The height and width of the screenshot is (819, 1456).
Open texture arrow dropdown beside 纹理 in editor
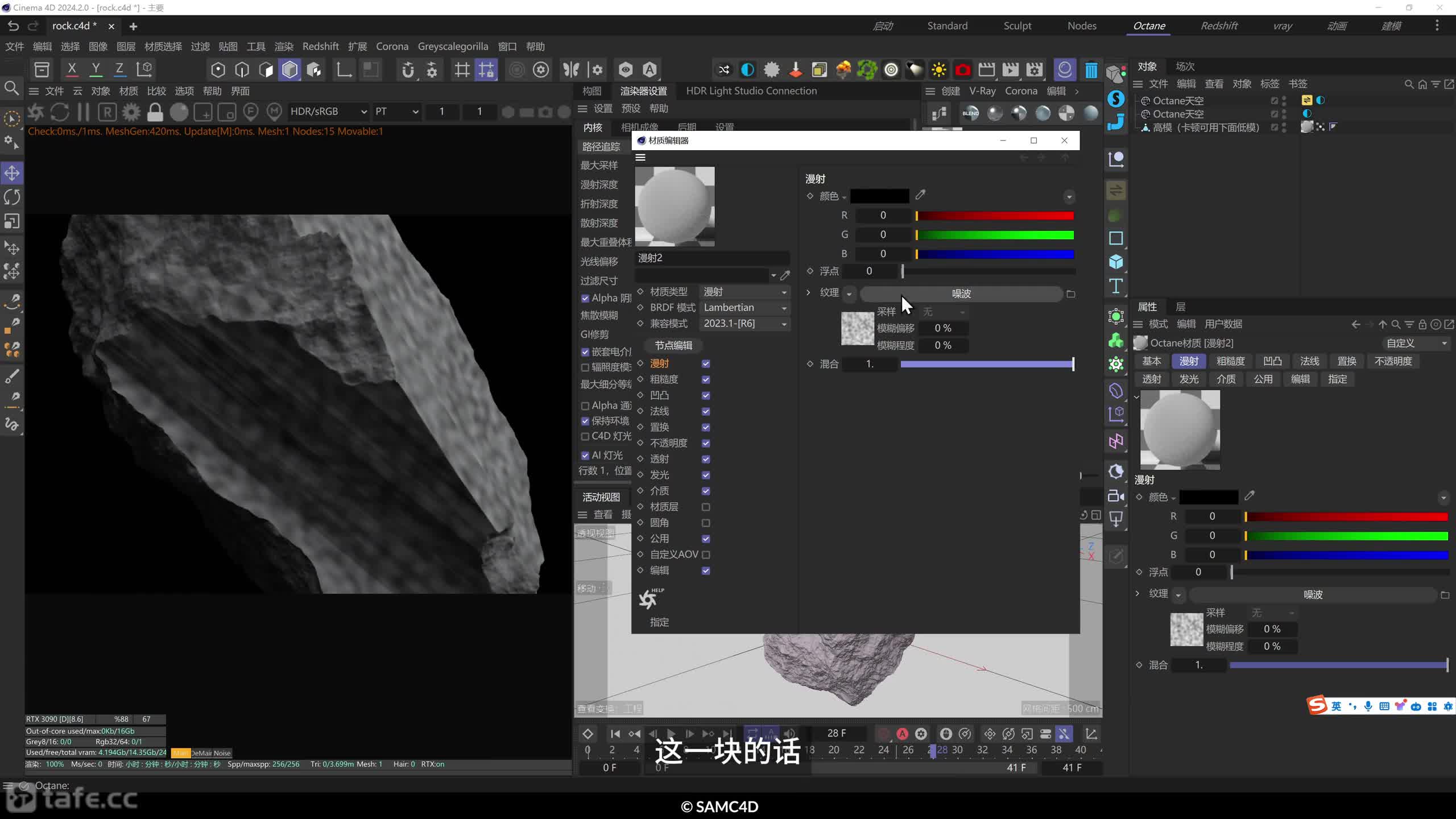[849, 294]
